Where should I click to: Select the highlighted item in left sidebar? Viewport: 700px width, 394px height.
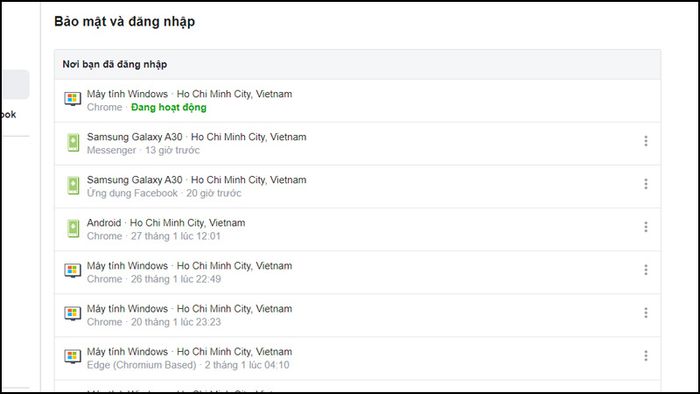[16, 84]
